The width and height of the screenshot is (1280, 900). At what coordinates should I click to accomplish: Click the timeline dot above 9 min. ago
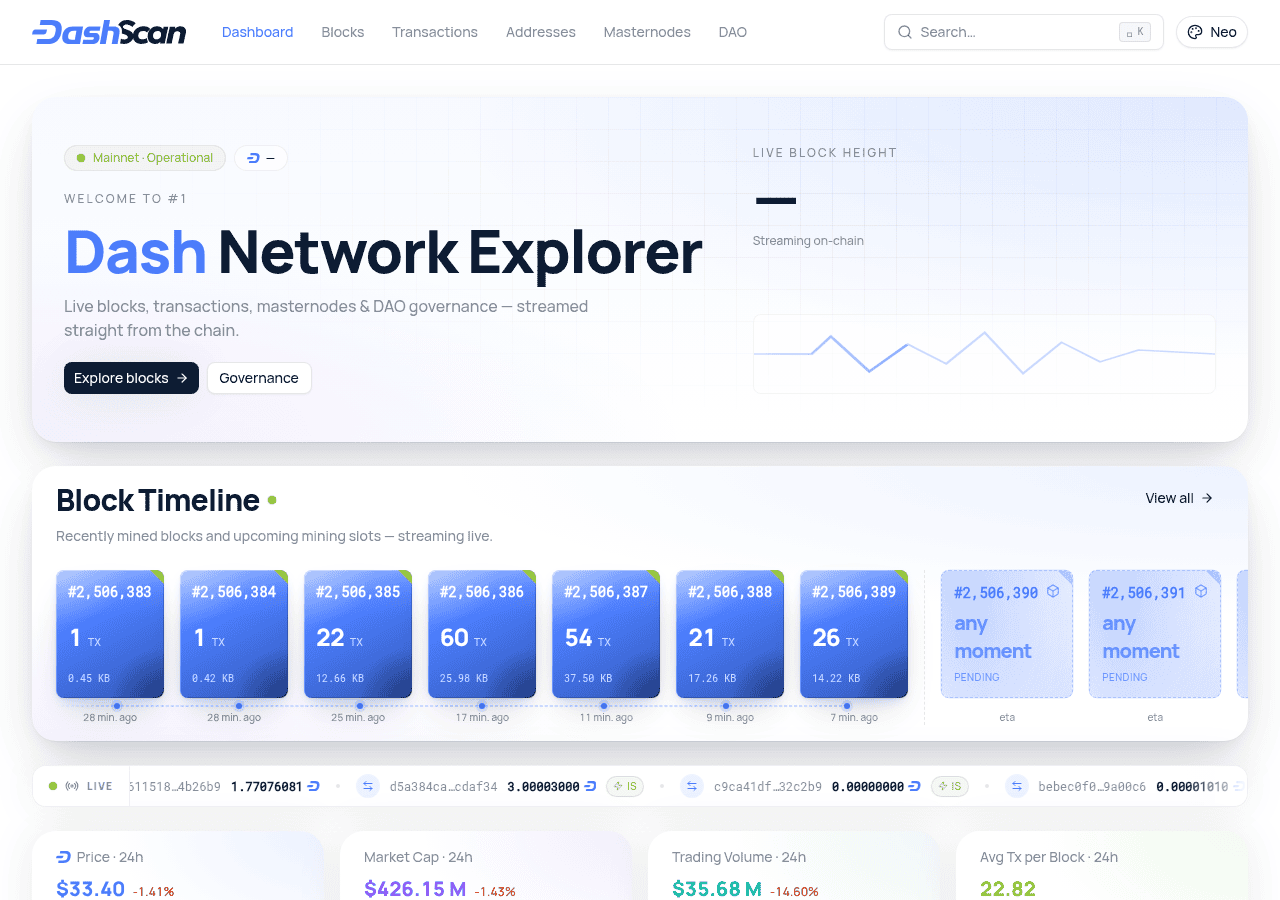[726, 706]
